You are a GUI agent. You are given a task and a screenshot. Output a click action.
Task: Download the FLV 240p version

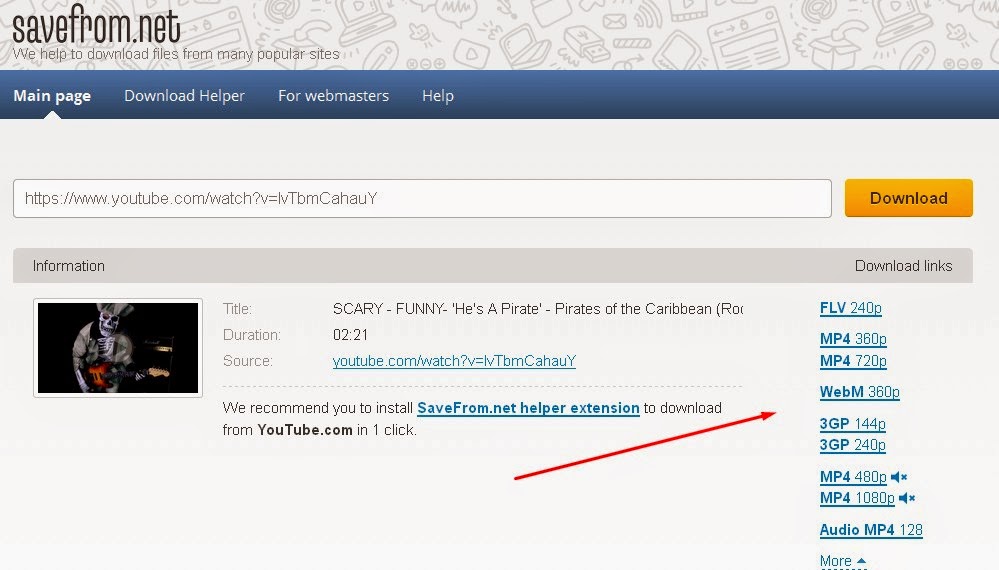click(x=851, y=308)
